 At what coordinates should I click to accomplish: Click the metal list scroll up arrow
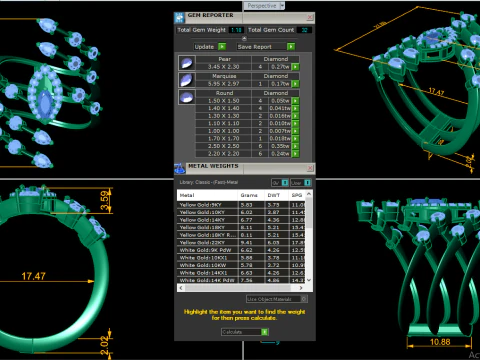click(309, 194)
